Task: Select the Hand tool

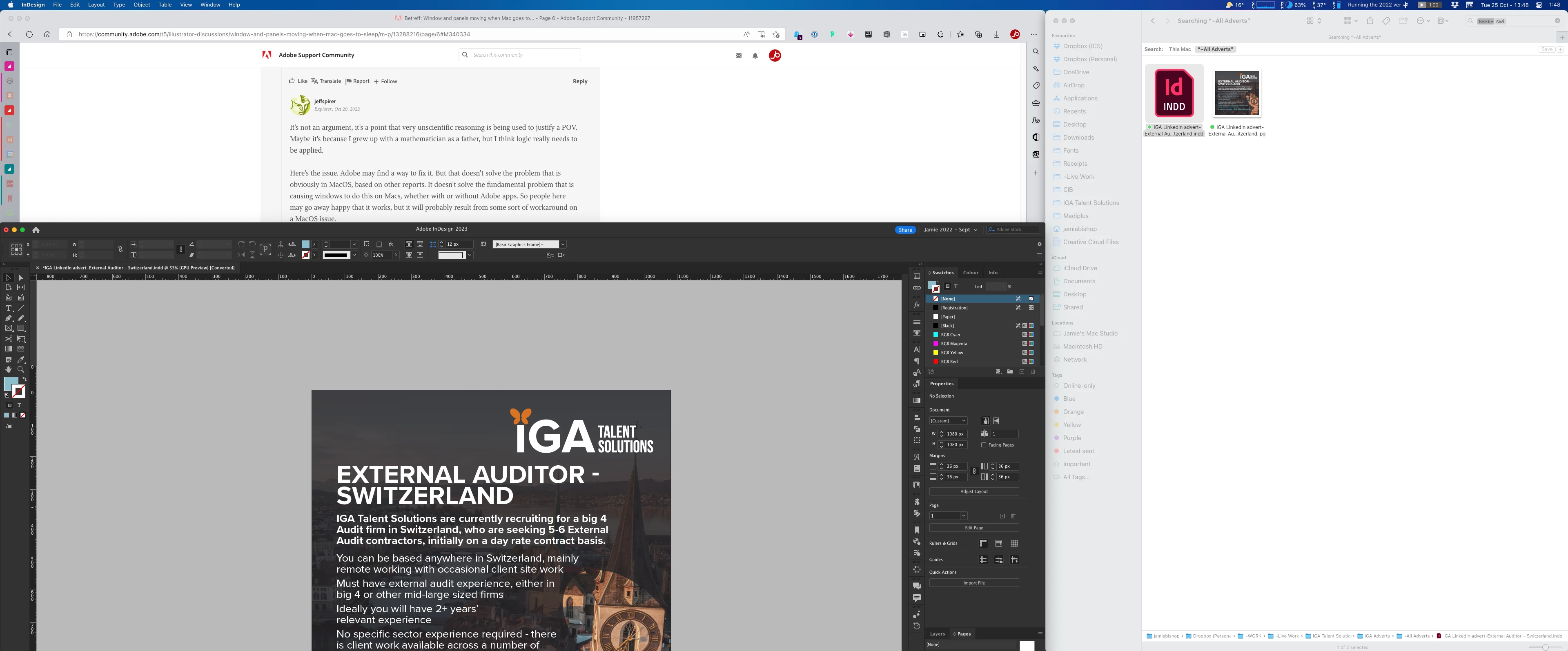Action: [x=9, y=369]
